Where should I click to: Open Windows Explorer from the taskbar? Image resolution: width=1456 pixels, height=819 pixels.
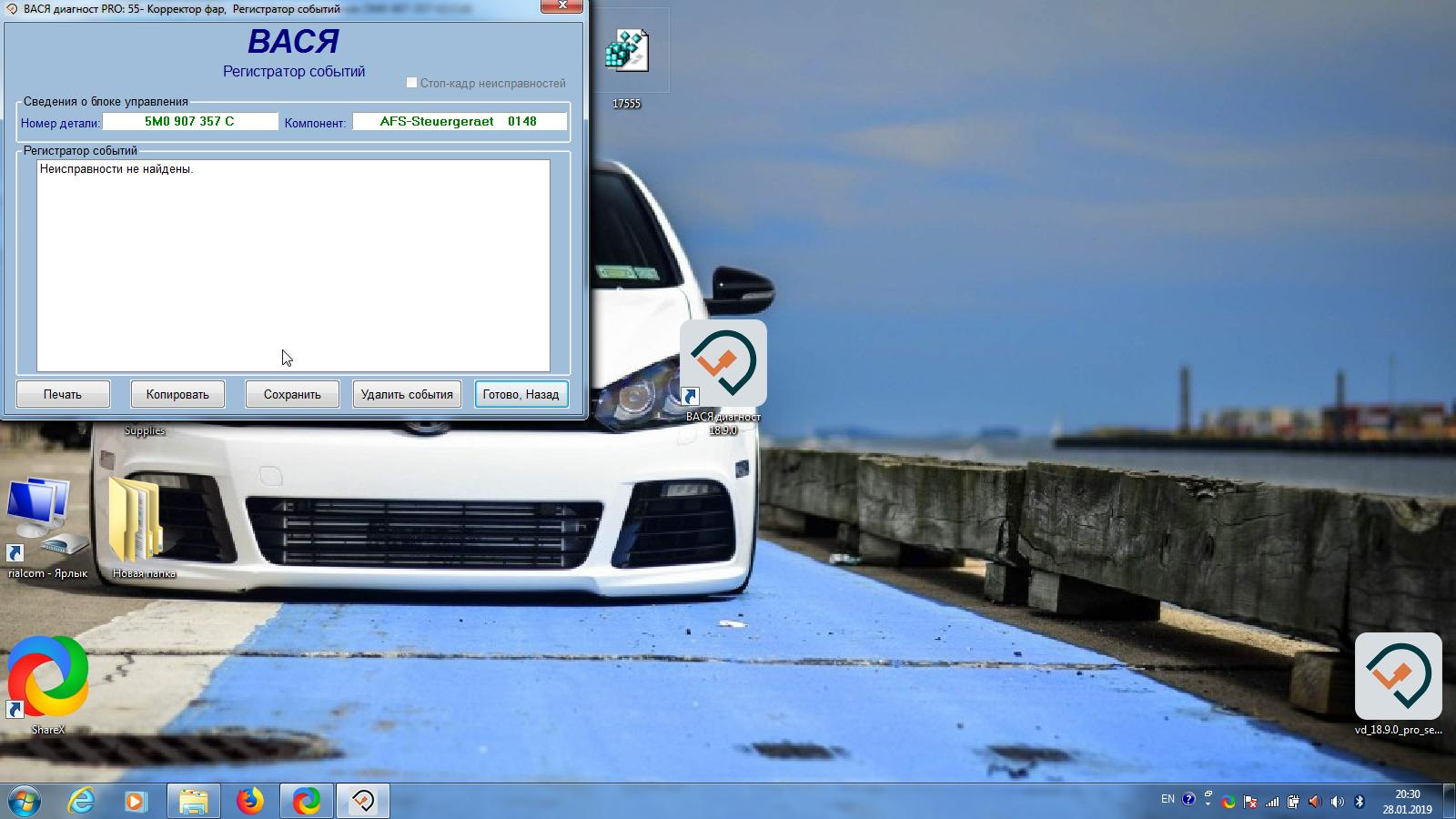click(193, 801)
